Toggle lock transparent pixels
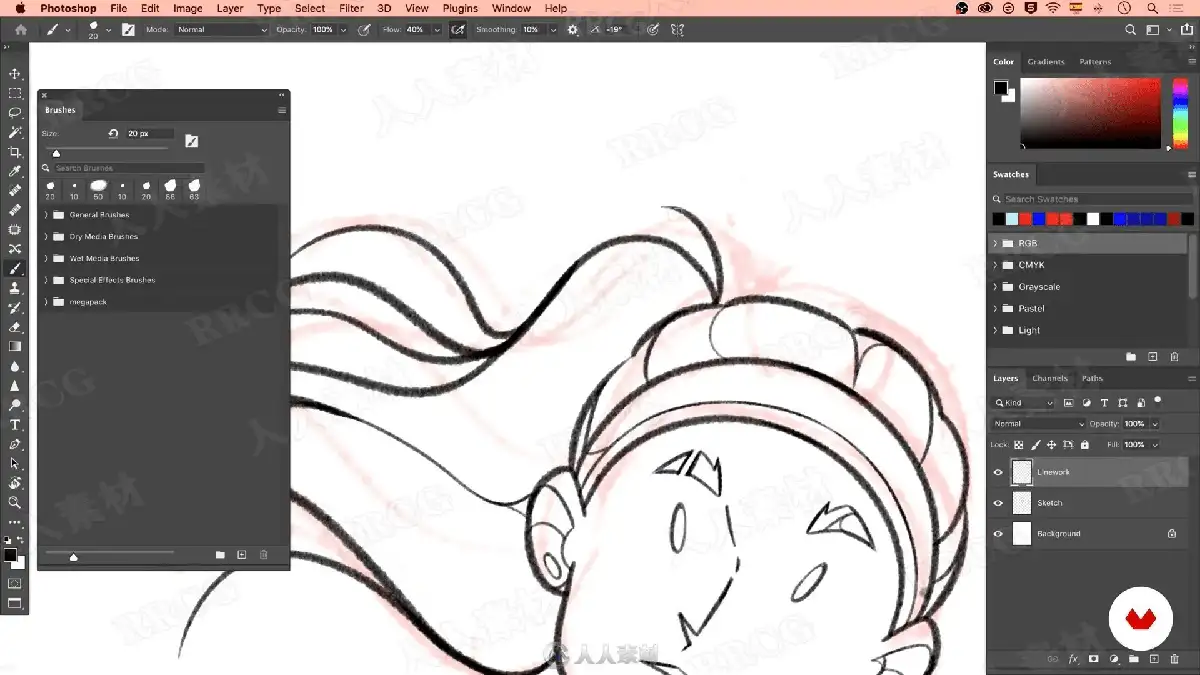 [x=1019, y=445]
